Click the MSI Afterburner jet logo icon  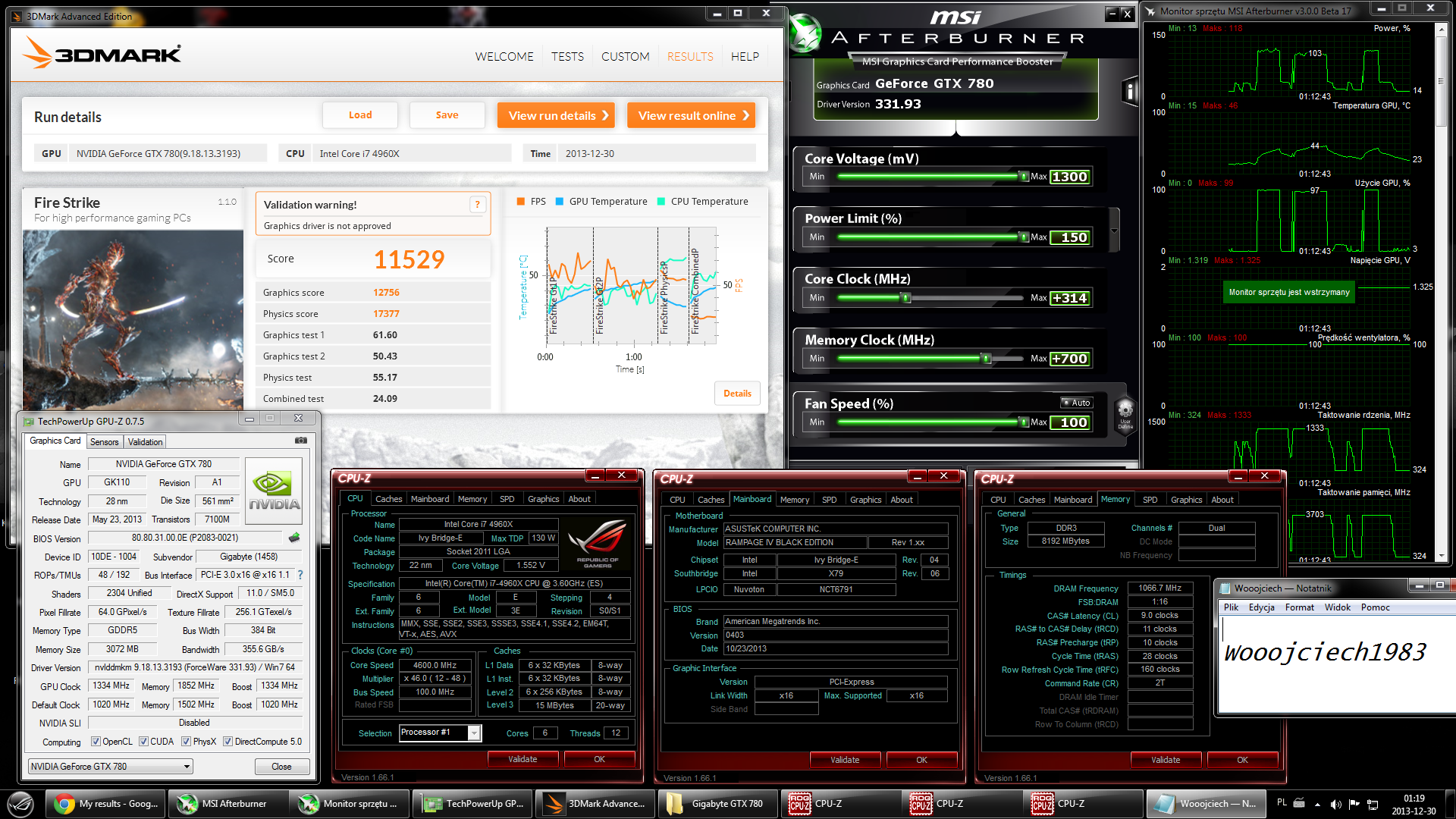coord(805,35)
